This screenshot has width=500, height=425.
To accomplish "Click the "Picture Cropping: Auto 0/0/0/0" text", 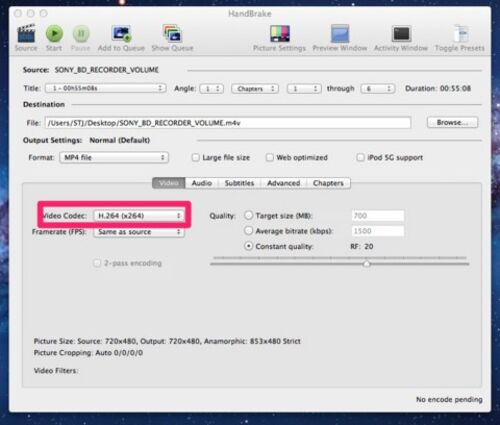I will (x=88, y=353).
